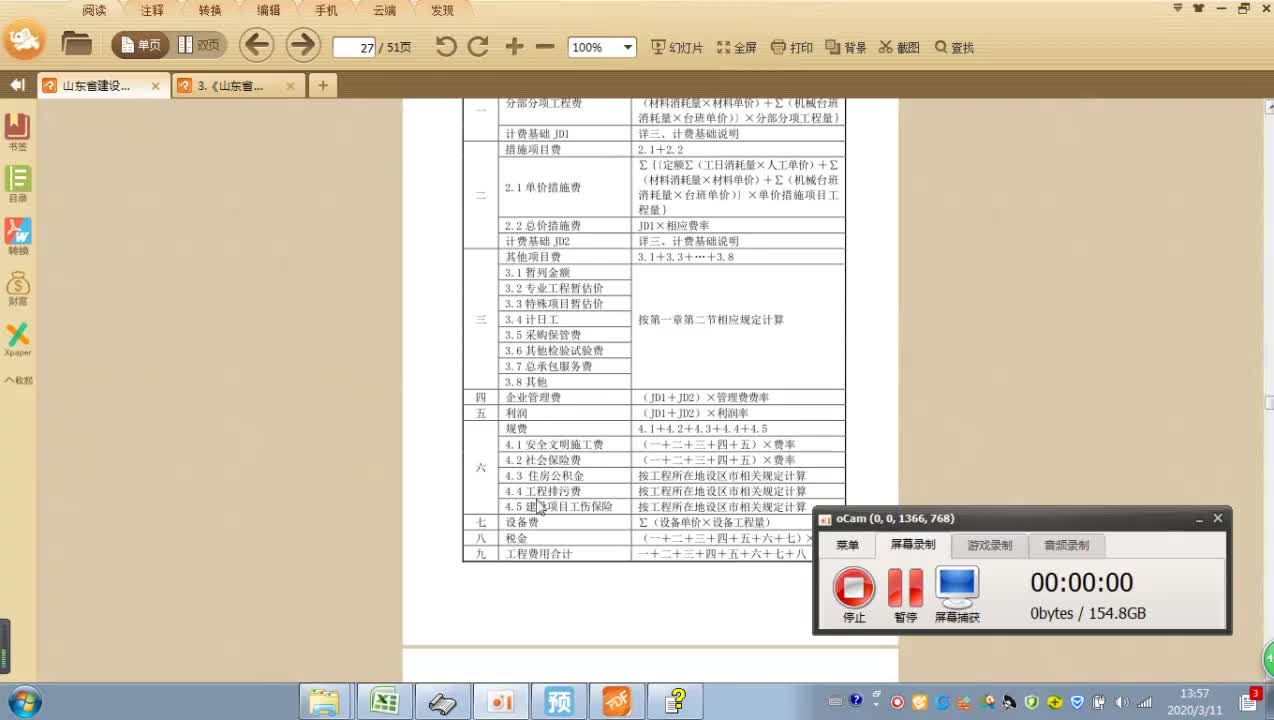The width and height of the screenshot is (1274, 720).
Task: Zoom in with the plus icon
Action: (514, 46)
